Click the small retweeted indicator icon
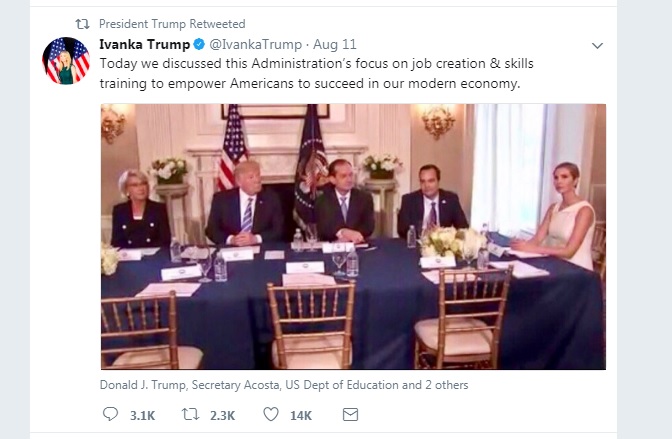672x439 pixels. coord(82,24)
